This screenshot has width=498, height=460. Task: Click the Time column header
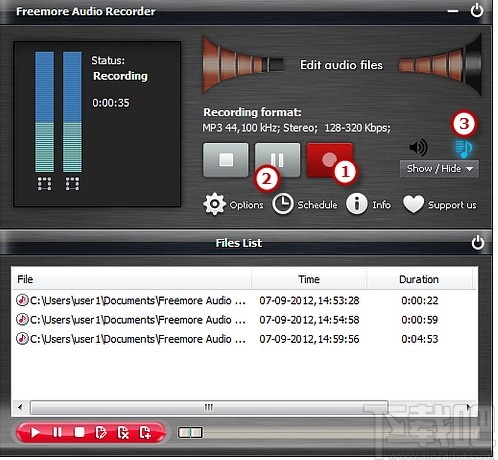click(x=309, y=279)
